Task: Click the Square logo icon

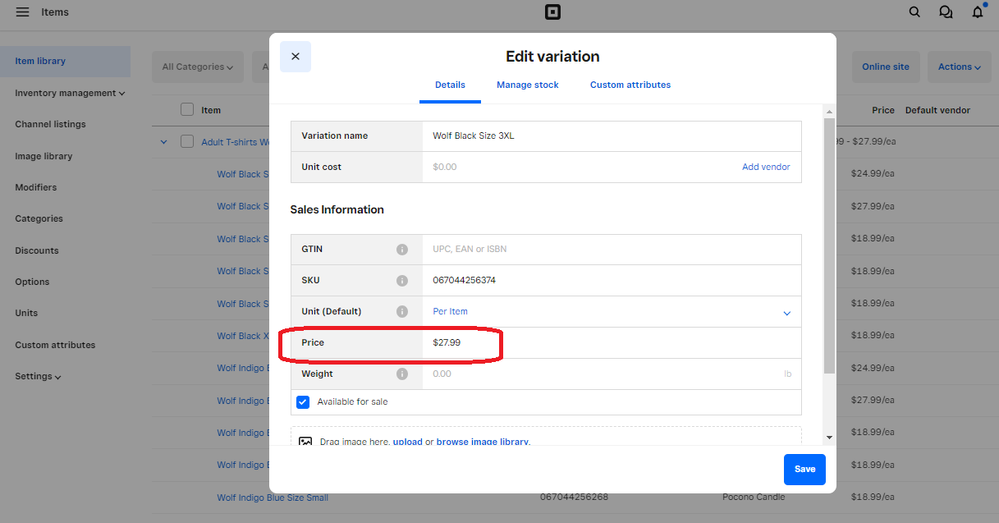Action: pyautogui.click(x=552, y=12)
